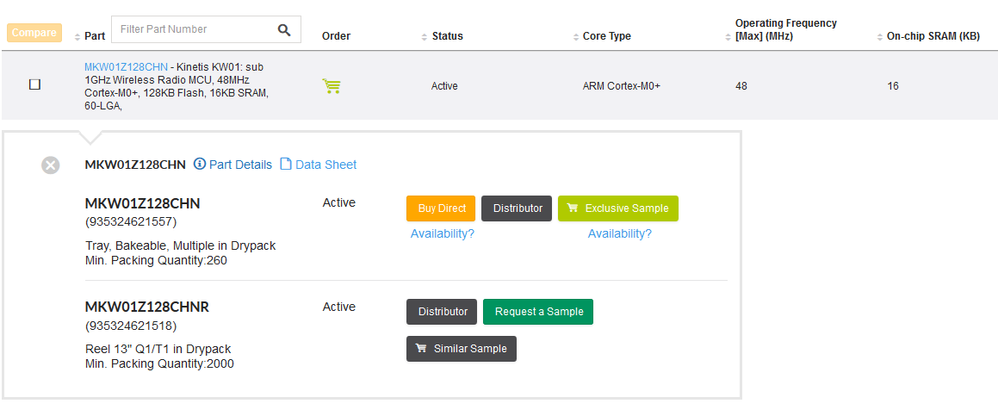Click the search magnifier icon in part filter

[285, 30]
